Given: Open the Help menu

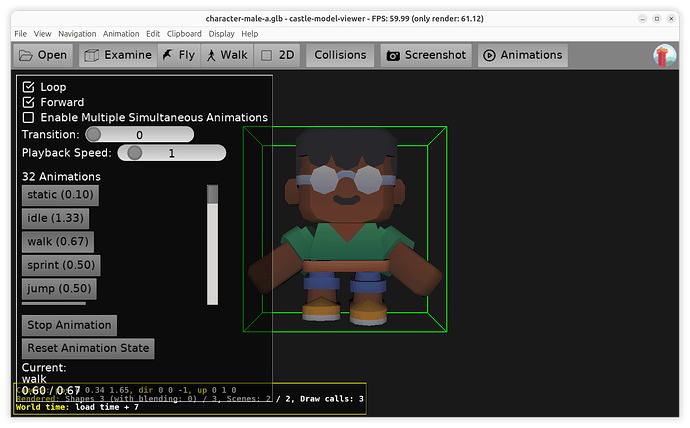Looking at the screenshot, I should coord(250,34).
